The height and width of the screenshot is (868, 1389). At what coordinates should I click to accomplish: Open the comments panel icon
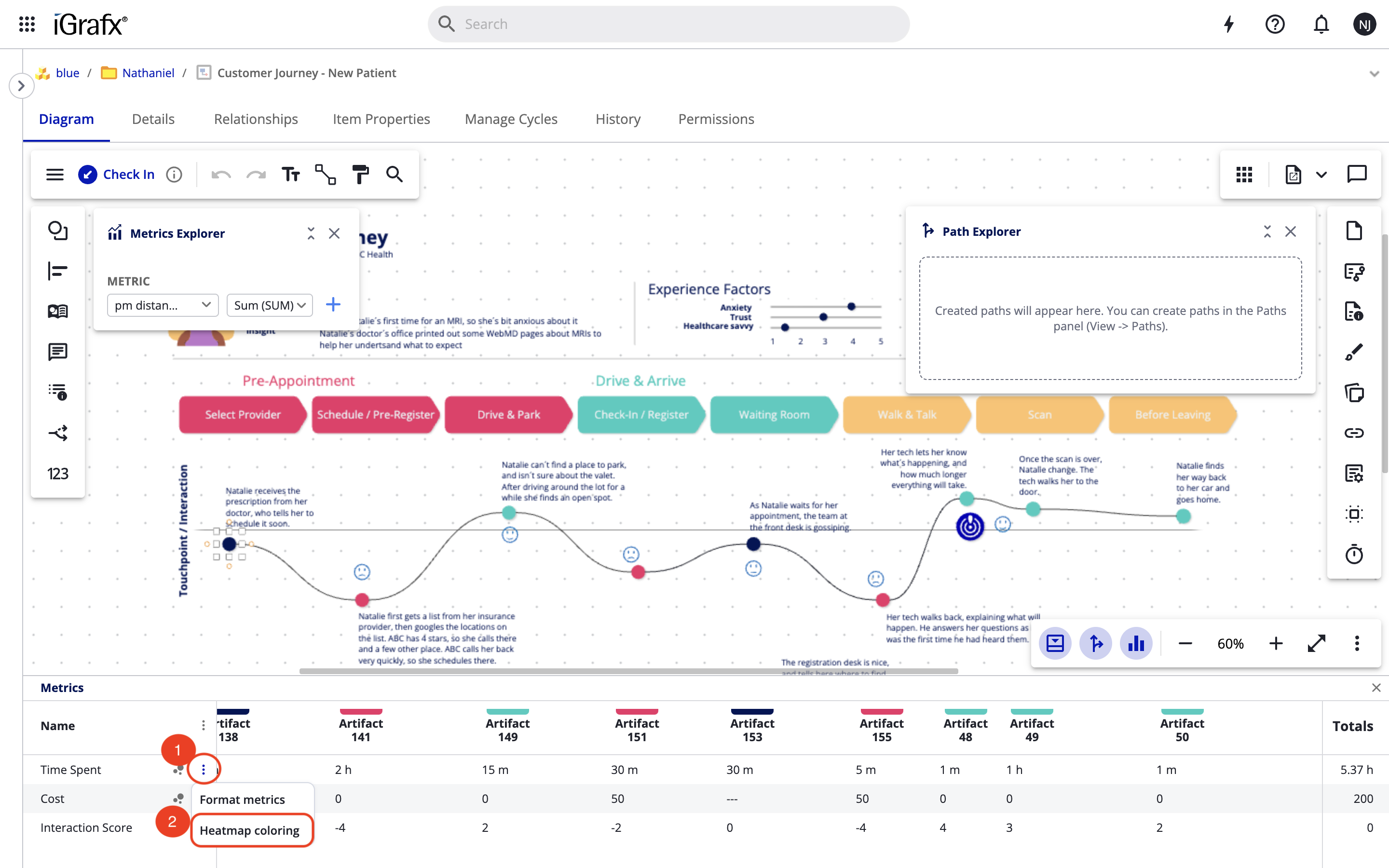pyautogui.click(x=1357, y=174)
